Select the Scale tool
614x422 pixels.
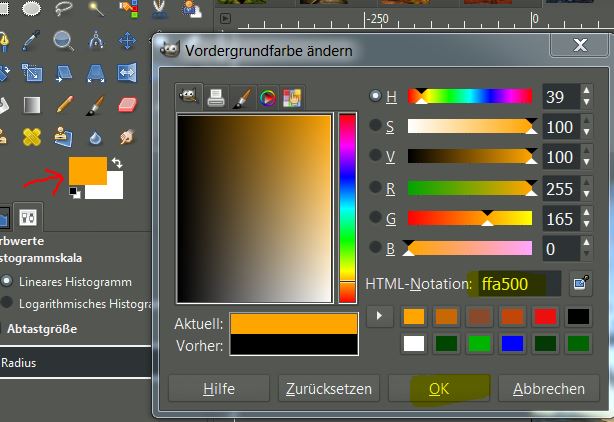[31, 73]
